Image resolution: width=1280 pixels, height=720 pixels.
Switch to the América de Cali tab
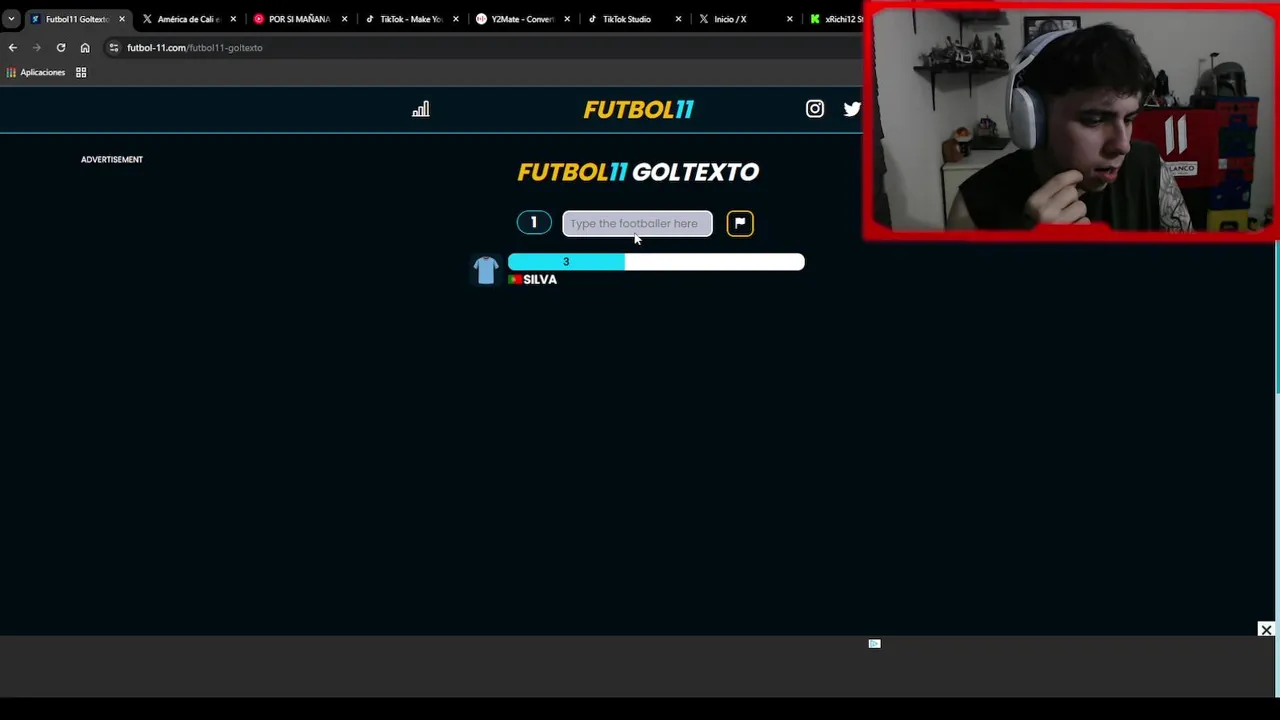click(189, 19)
